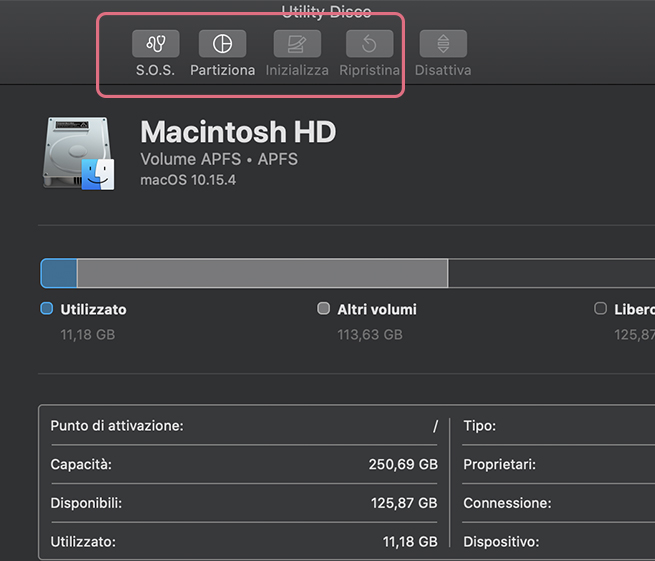
Task: Select the Macintosh HD drive icon
Action: pos(79,153)
